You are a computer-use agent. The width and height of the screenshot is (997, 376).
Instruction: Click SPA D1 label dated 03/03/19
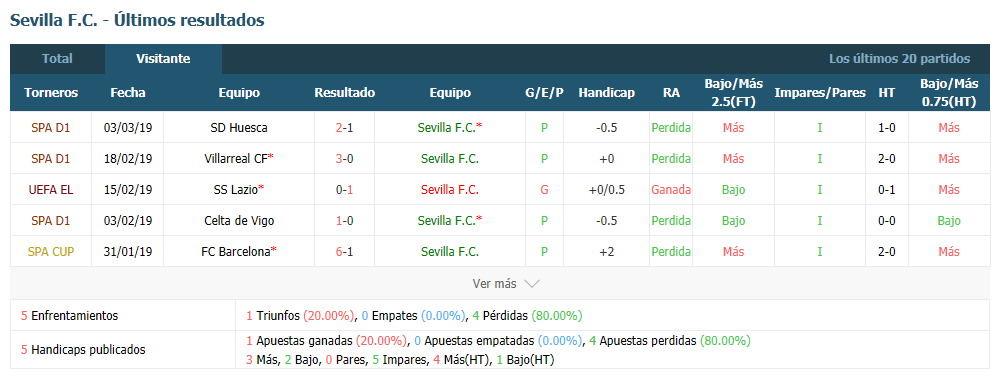[51, 127]
